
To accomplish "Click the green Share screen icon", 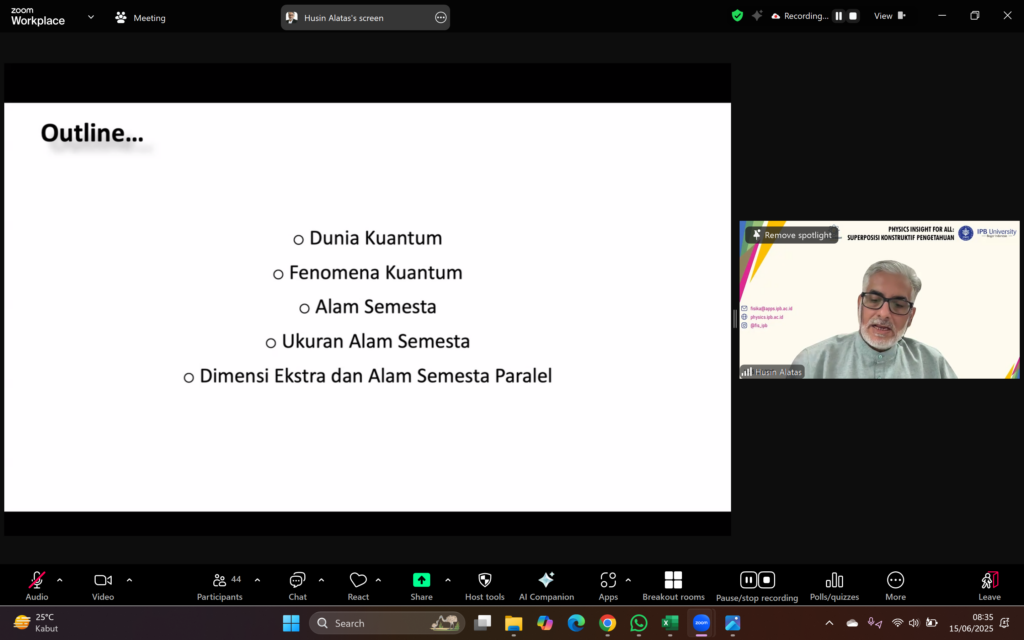I will 421,580.
